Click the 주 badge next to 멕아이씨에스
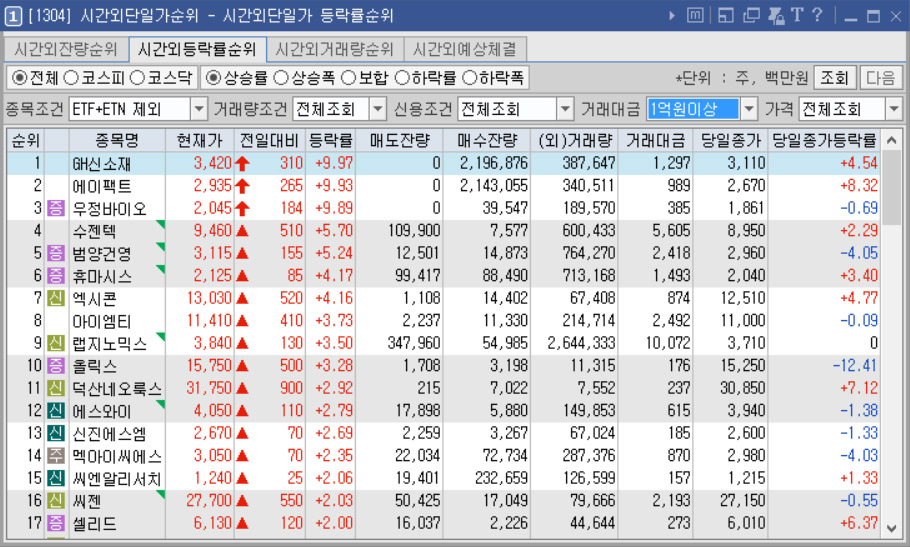This screenshot has width=910, height=547. click(56, 455)
